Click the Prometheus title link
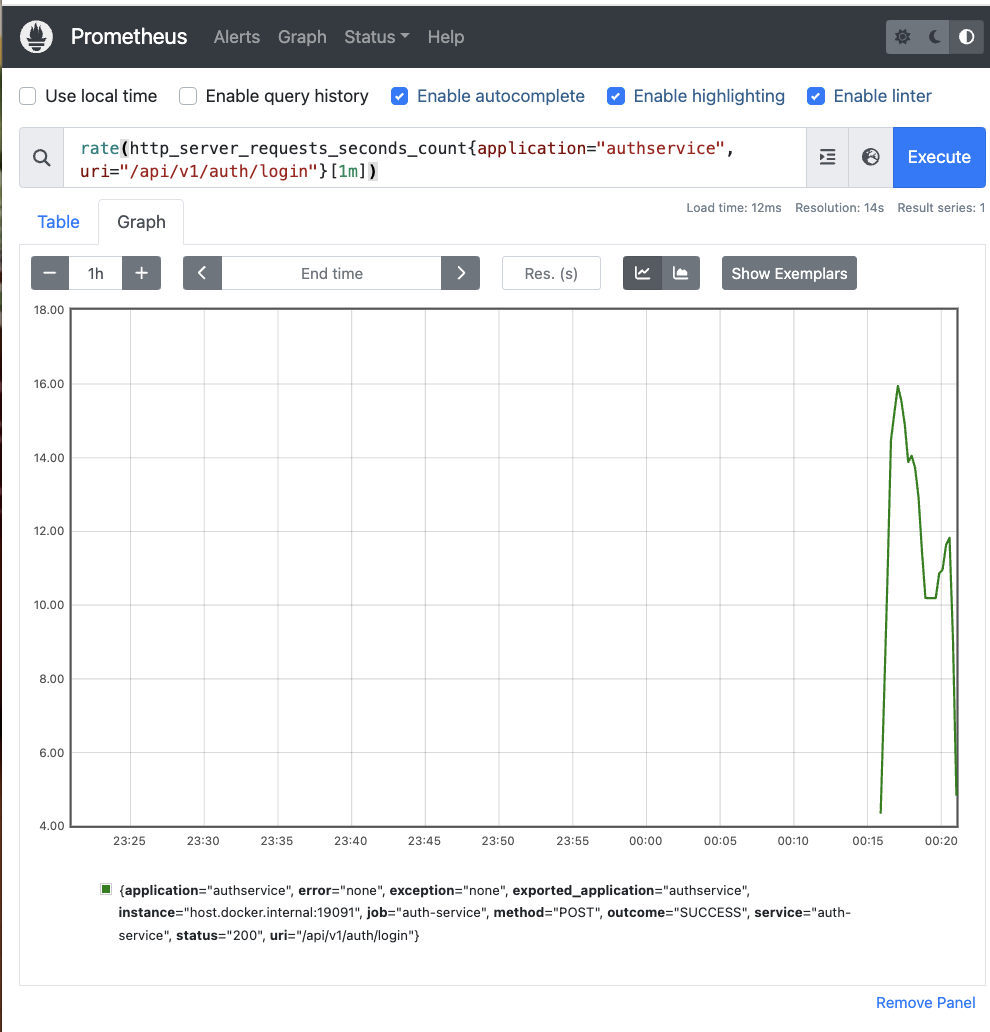990x1032 pixels. tap(129, 37)
